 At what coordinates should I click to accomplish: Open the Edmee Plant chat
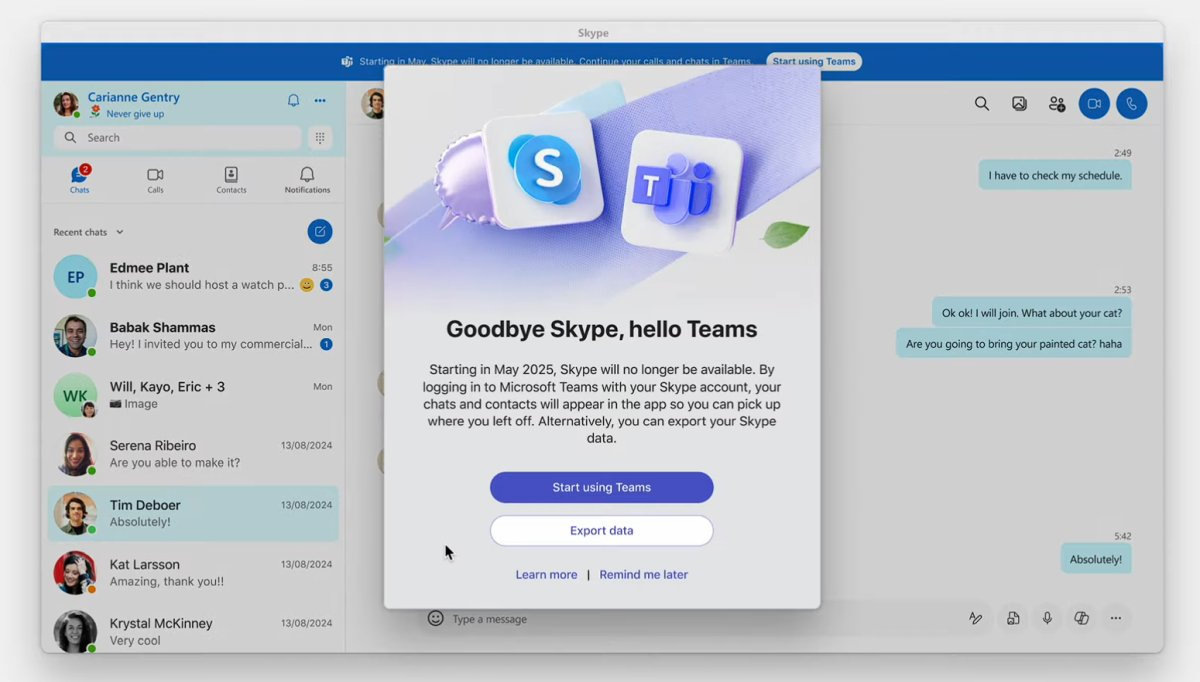(x=193, y=276)
